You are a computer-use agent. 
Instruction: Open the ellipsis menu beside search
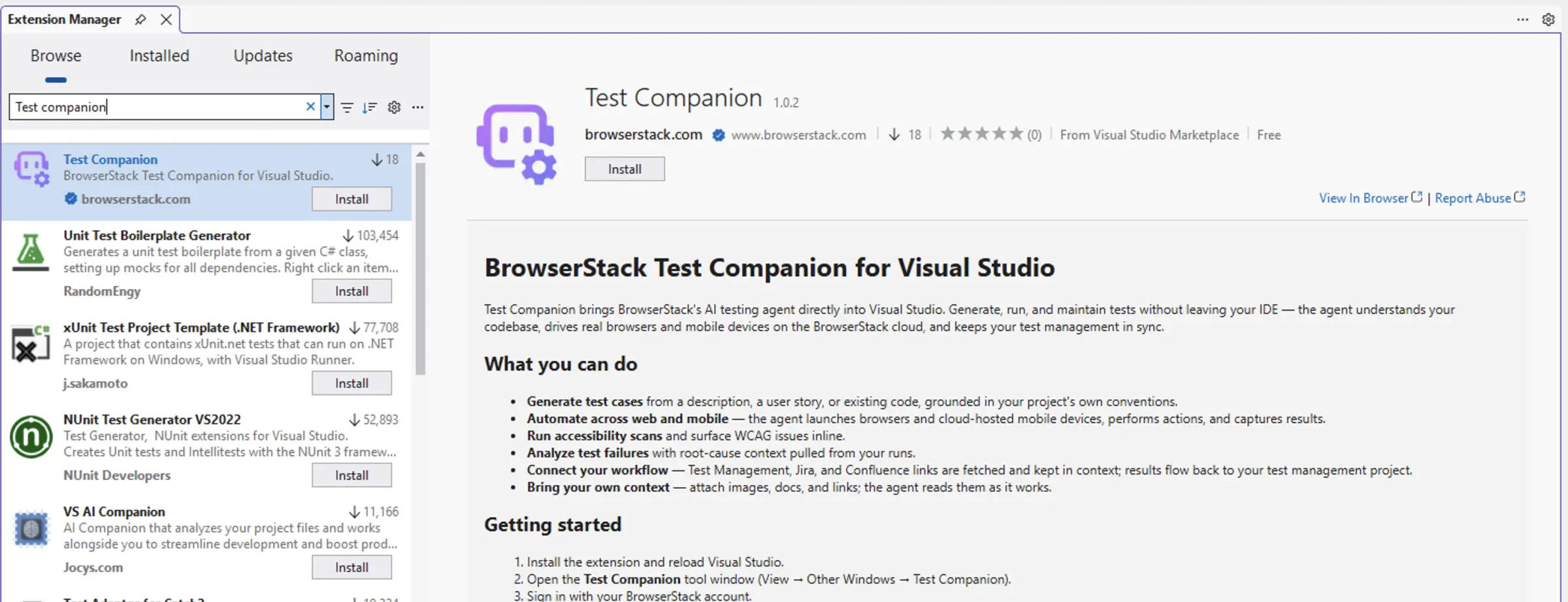tap(418, 107)
